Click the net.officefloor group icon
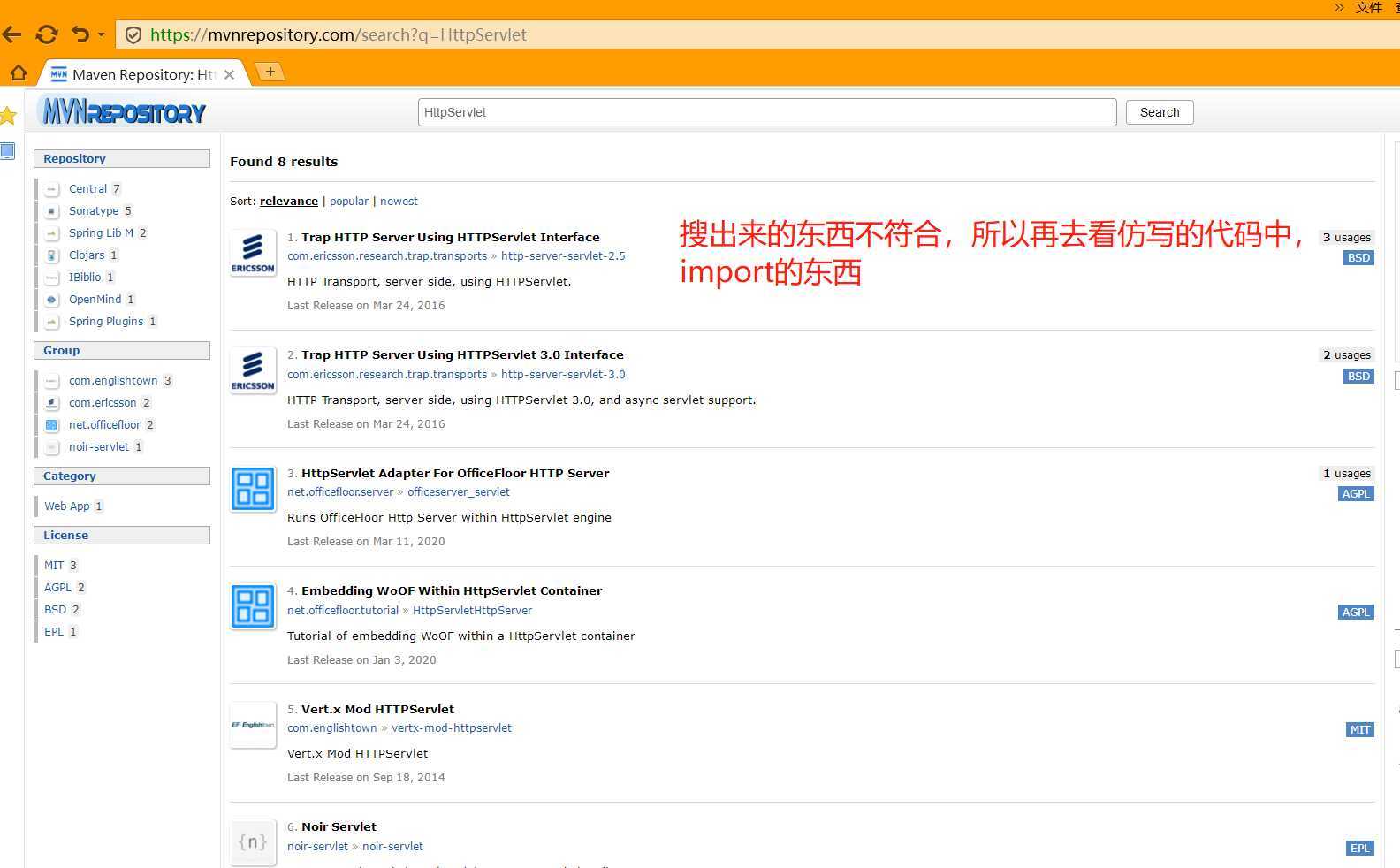 point(52,425)
